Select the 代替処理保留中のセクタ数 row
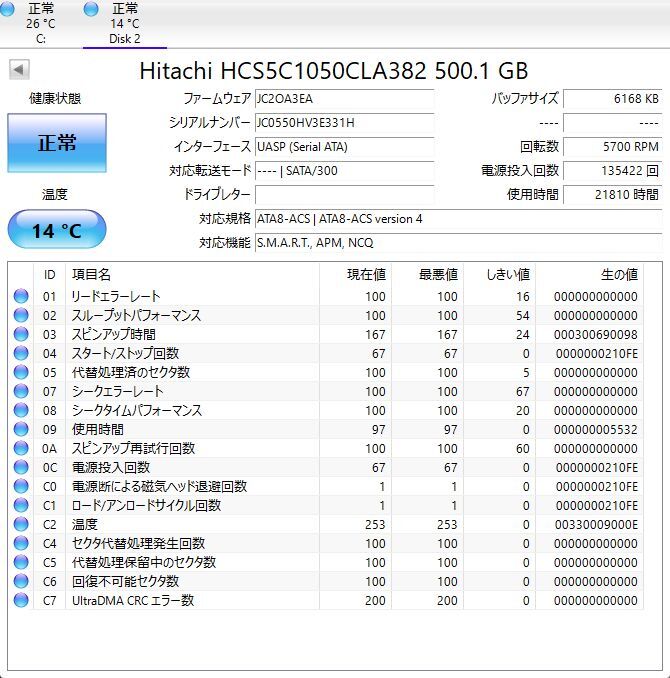This screenshot has height=678, width=670. click(x=325, y=563)
